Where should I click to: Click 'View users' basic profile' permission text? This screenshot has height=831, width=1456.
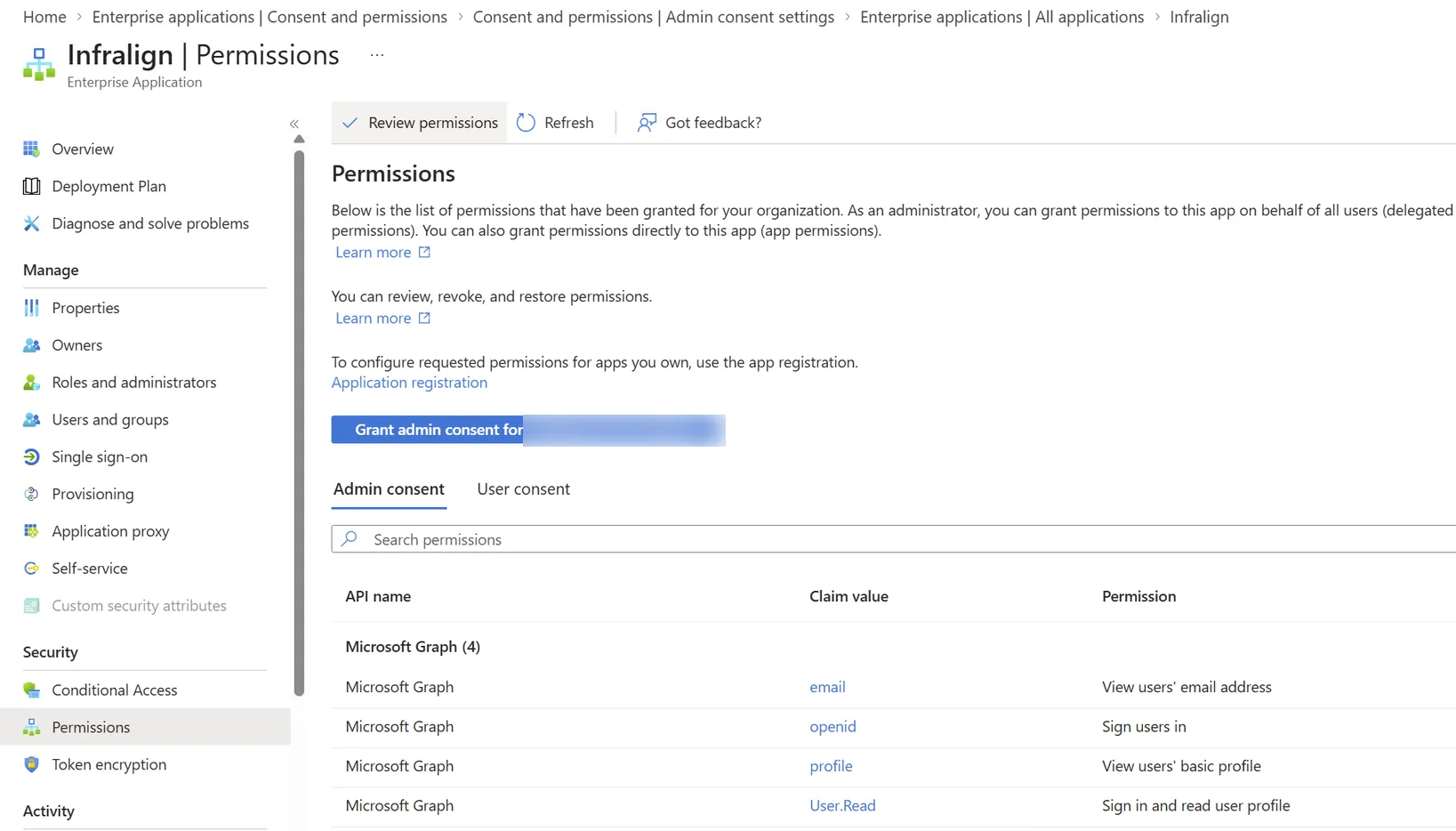[x=1181, y=766]
